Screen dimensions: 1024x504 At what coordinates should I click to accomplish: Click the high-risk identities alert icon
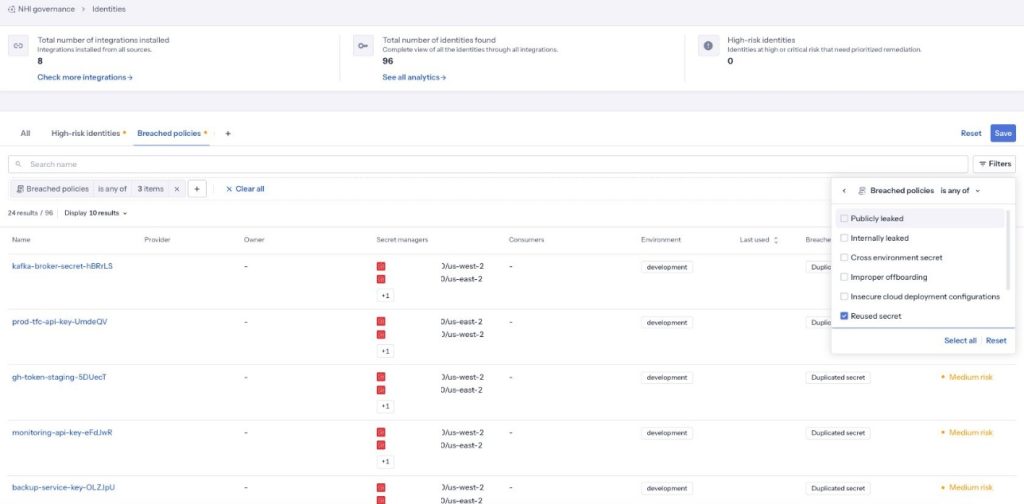click(708, 46)
